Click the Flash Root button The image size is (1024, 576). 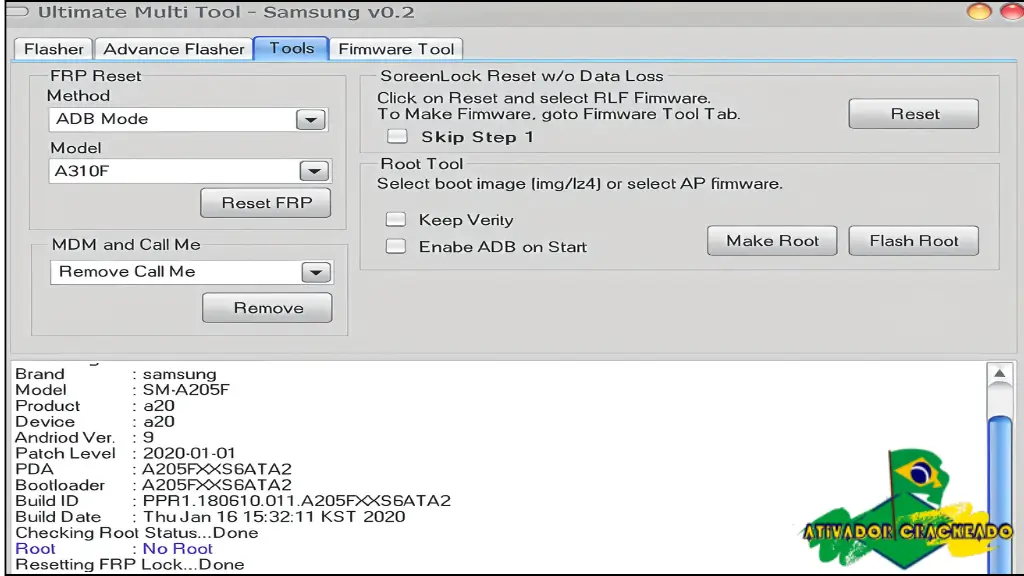point(914,241)
